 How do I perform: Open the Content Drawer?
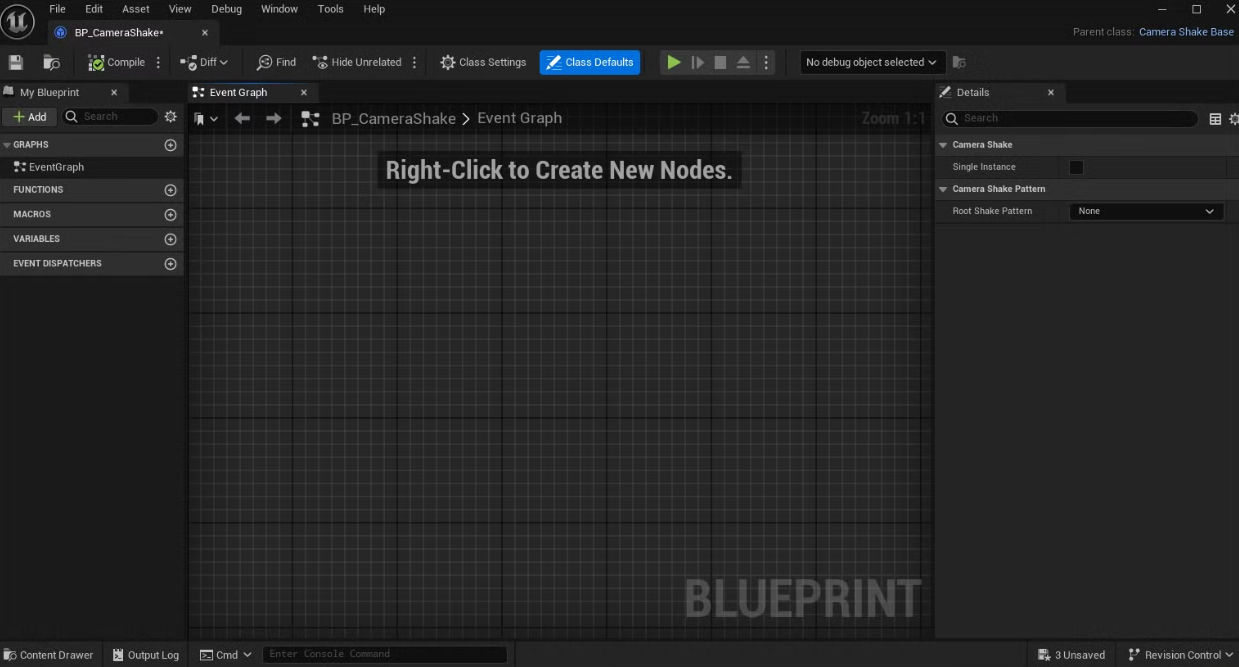pyautogui.click(x=49, y=655)
